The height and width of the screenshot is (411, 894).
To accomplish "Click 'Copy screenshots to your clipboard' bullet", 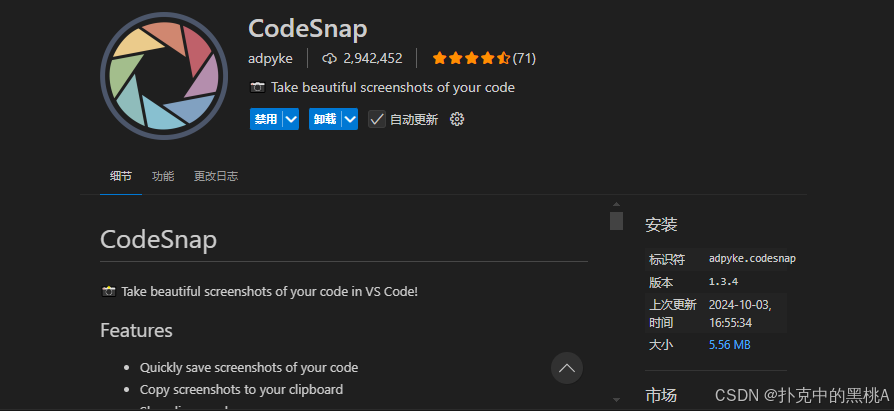I will [241, 390].
